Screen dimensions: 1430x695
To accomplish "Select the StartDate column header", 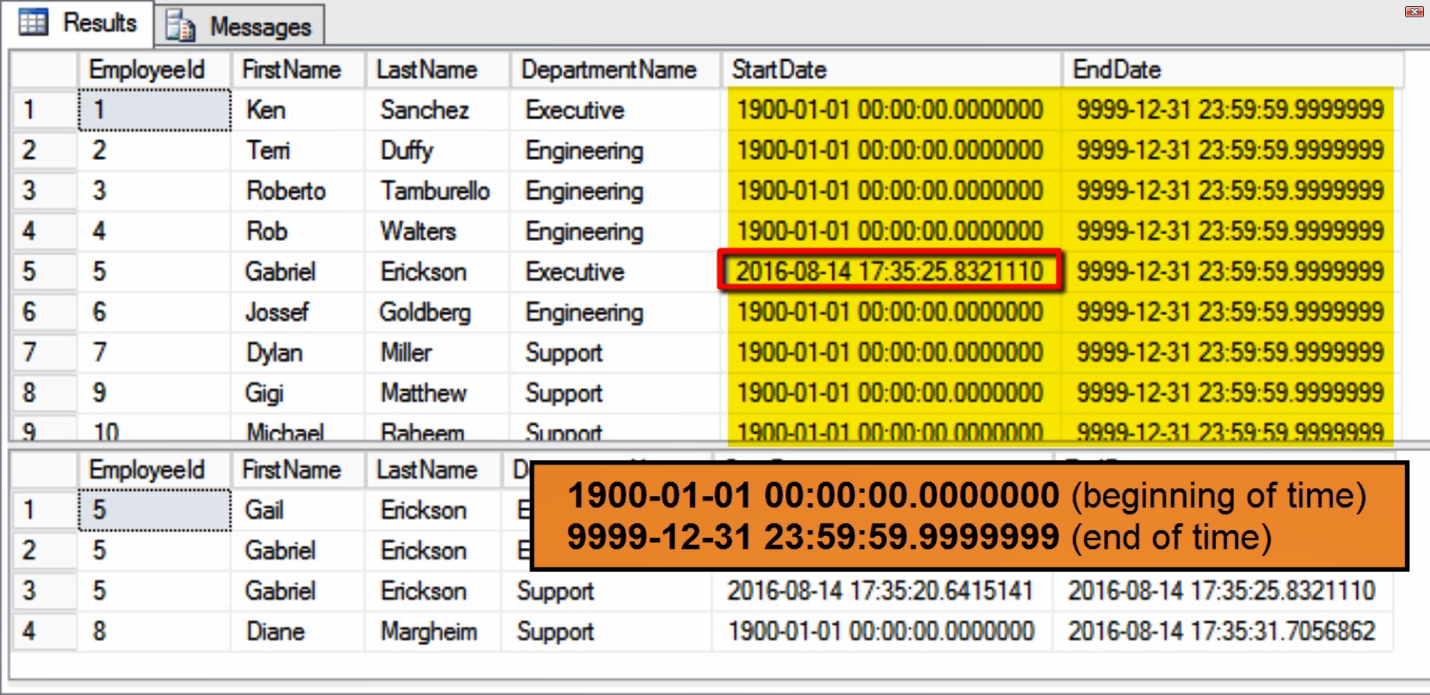I will pos(891,70).
